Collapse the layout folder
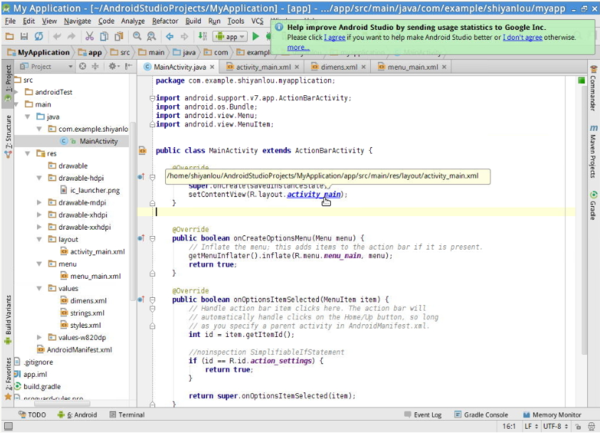Image resolution: width=600 pixels, height=433 pixels. coord(39,239)
